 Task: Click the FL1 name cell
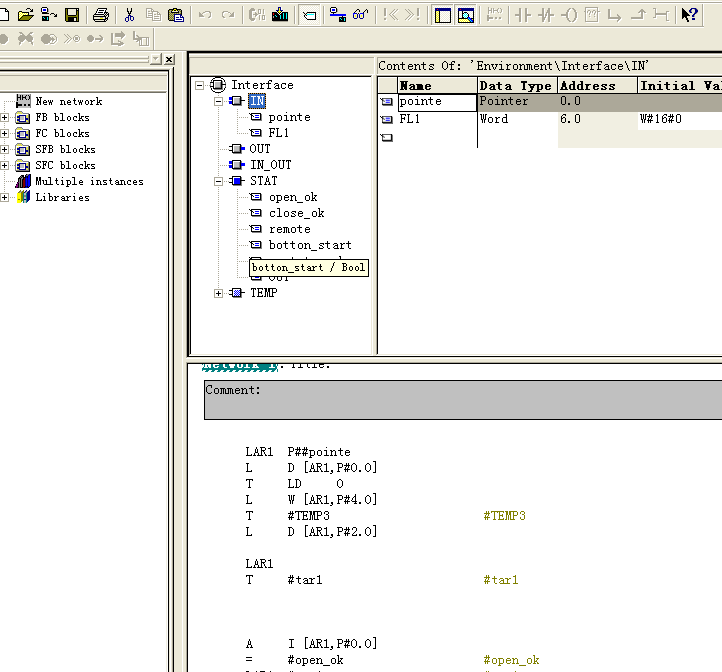tap(437, 119)
